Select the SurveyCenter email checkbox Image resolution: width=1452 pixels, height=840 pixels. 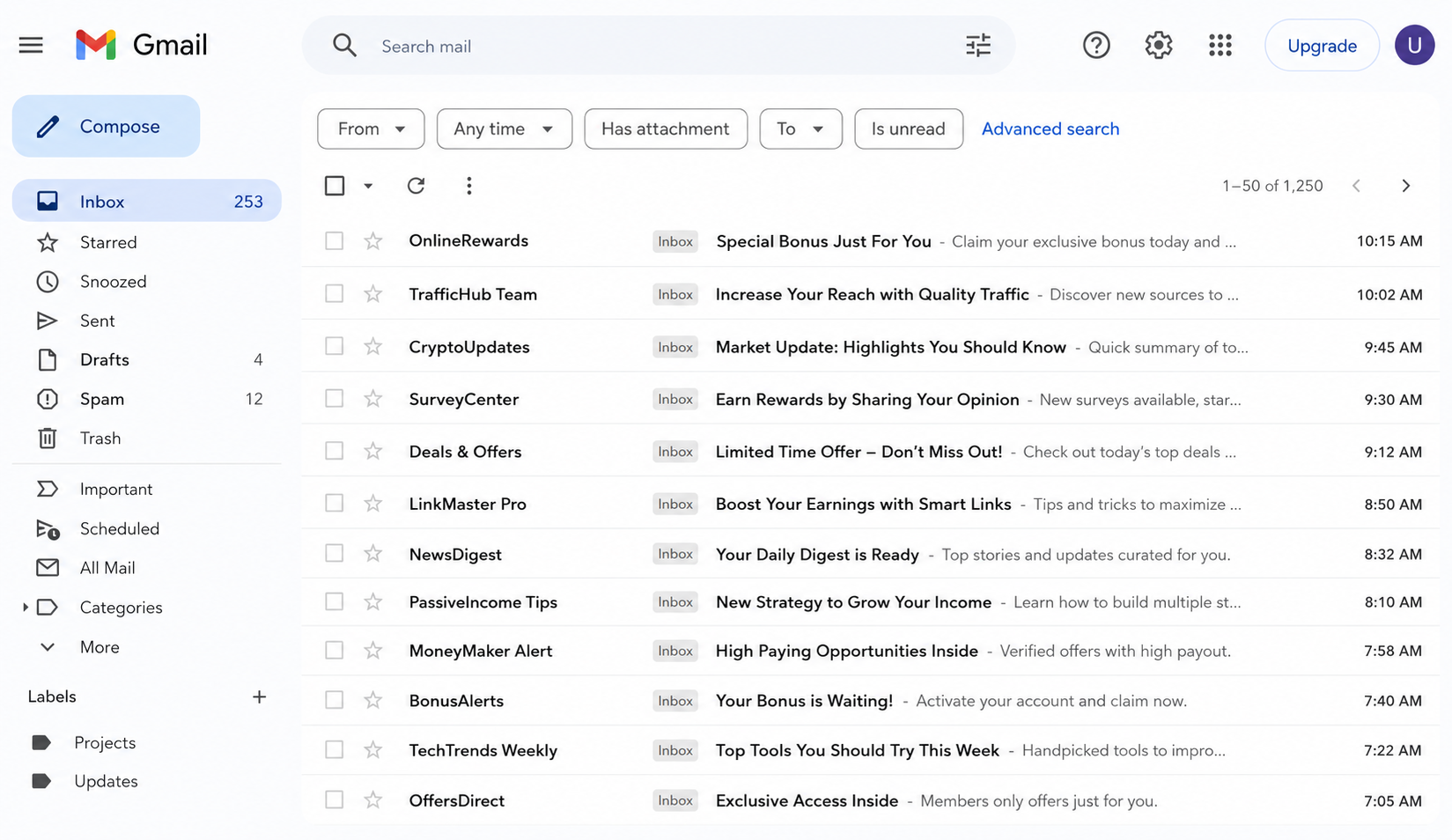click(335, 398)
